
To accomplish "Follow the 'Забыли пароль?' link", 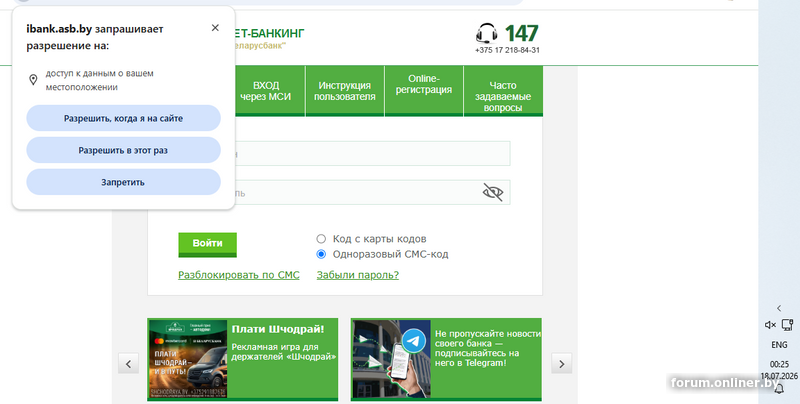I will (358, 275).
